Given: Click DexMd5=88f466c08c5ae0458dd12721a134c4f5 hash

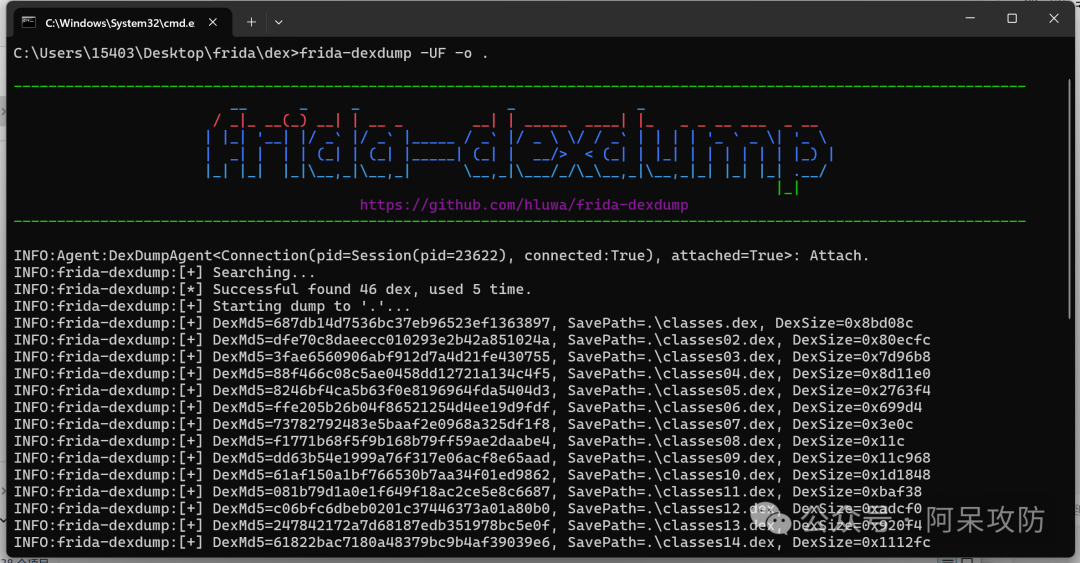Looking at the screenshot, I should point(381,373).
